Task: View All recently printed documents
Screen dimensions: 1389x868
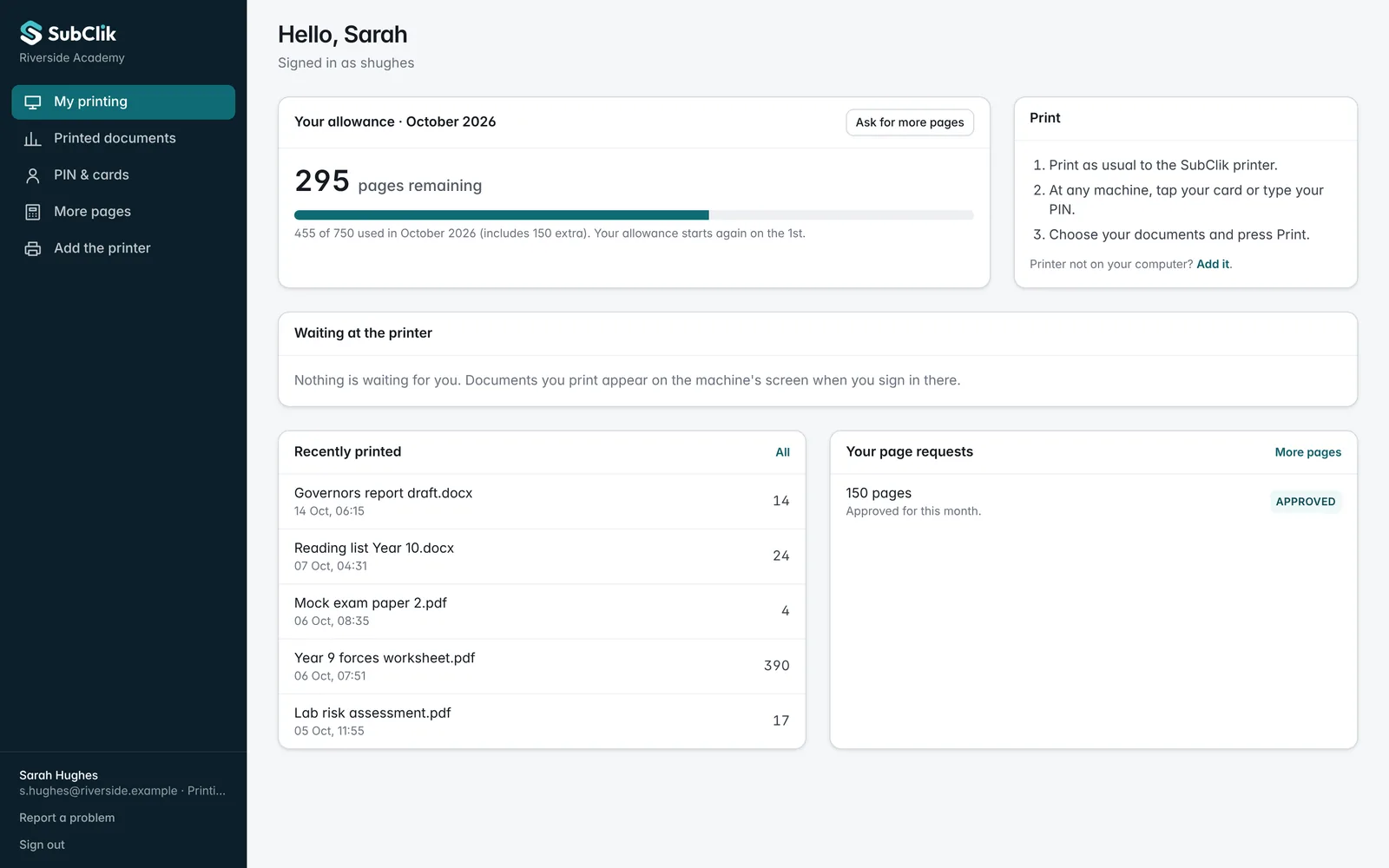Action: [x=782, y=452]
